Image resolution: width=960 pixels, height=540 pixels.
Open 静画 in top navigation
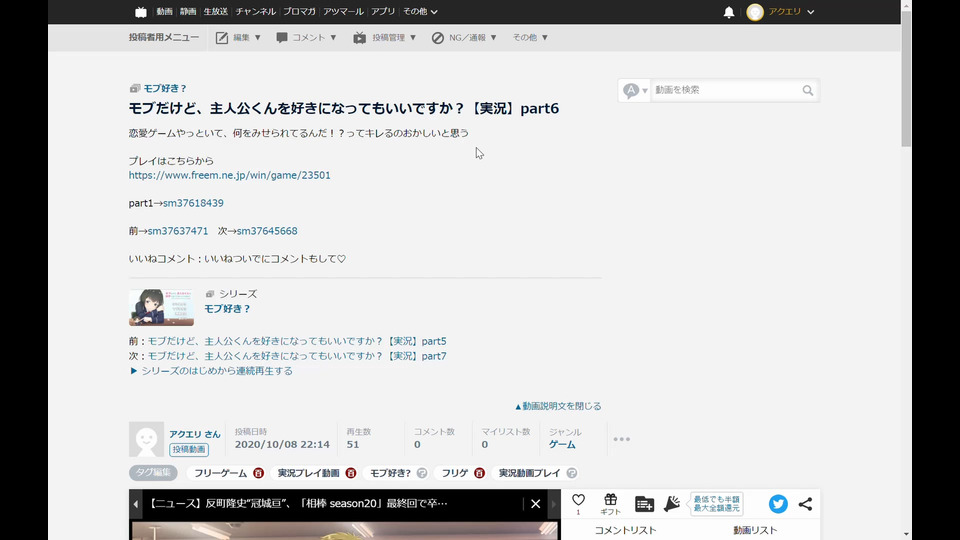pyautogui.click(x=188, y=12)
